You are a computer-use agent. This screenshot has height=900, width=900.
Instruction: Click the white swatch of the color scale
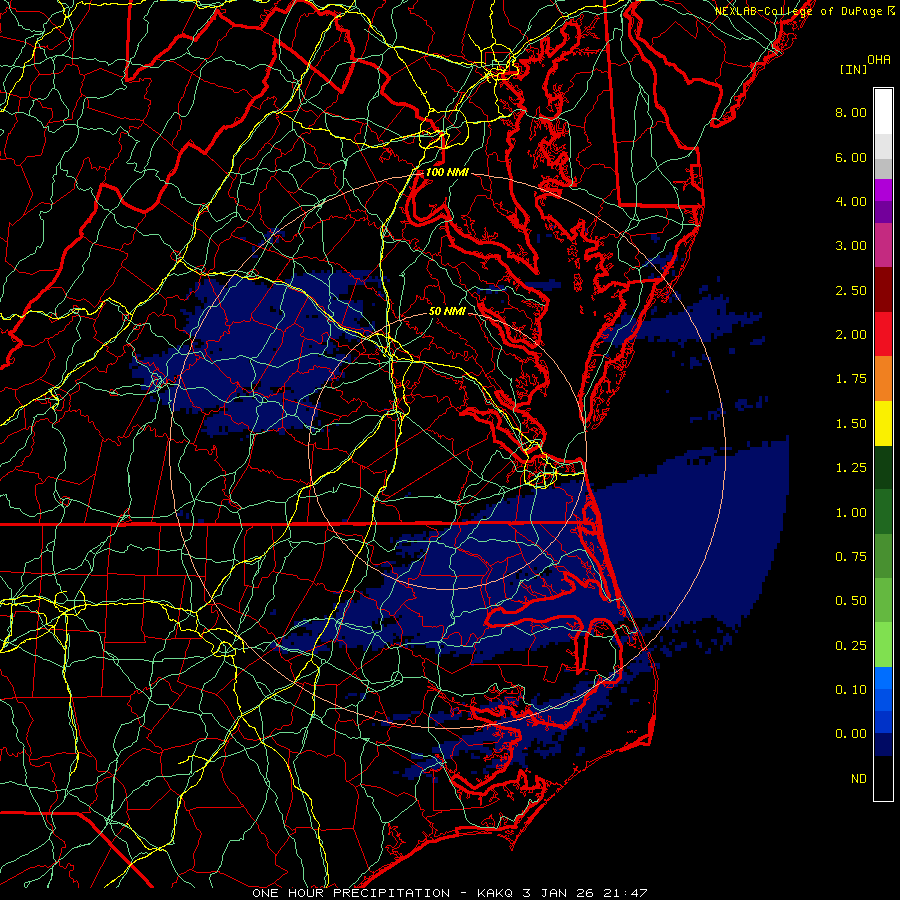[x=883, y=112]
